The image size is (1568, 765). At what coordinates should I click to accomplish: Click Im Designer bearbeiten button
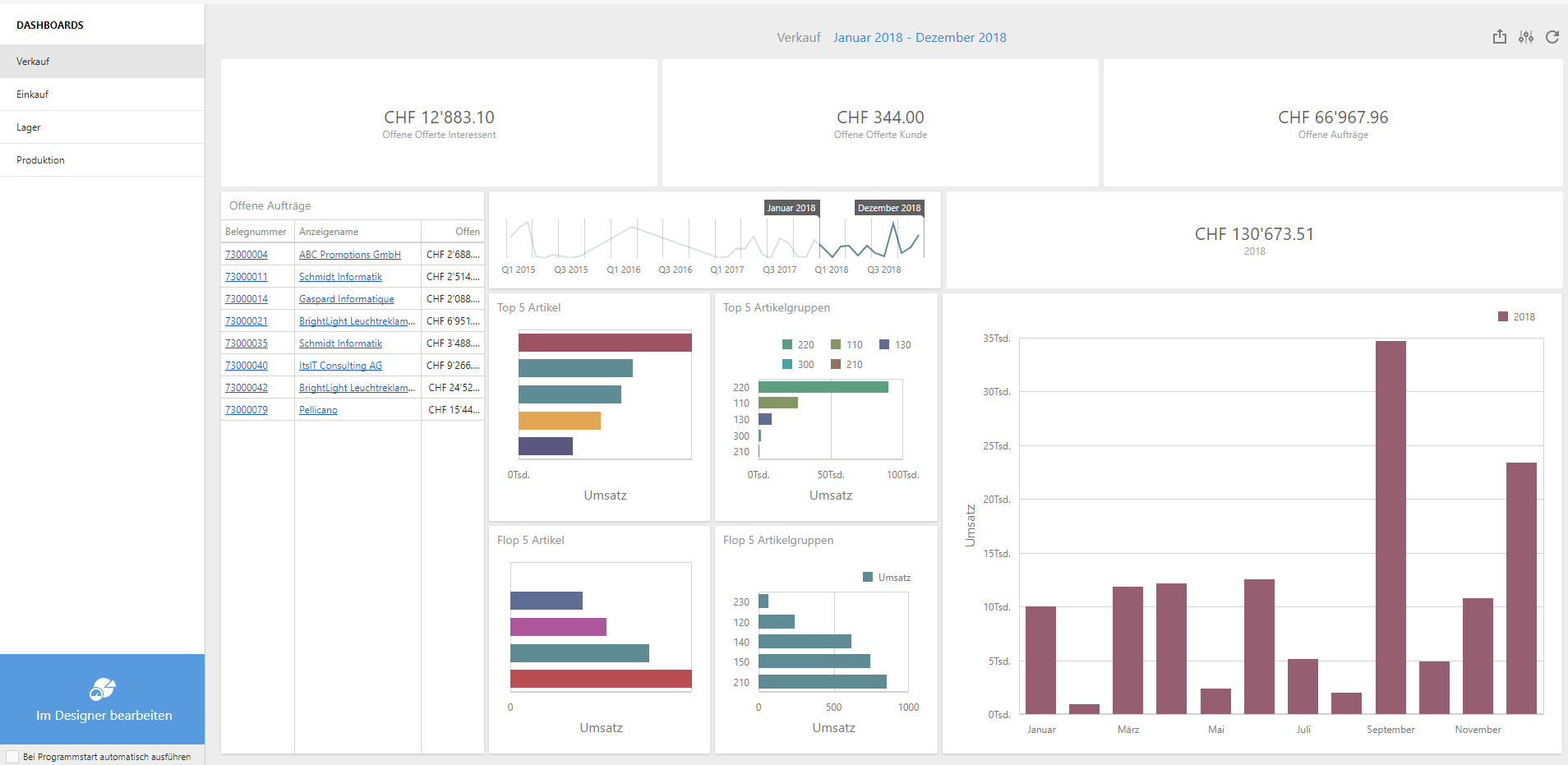pos(102,699)
